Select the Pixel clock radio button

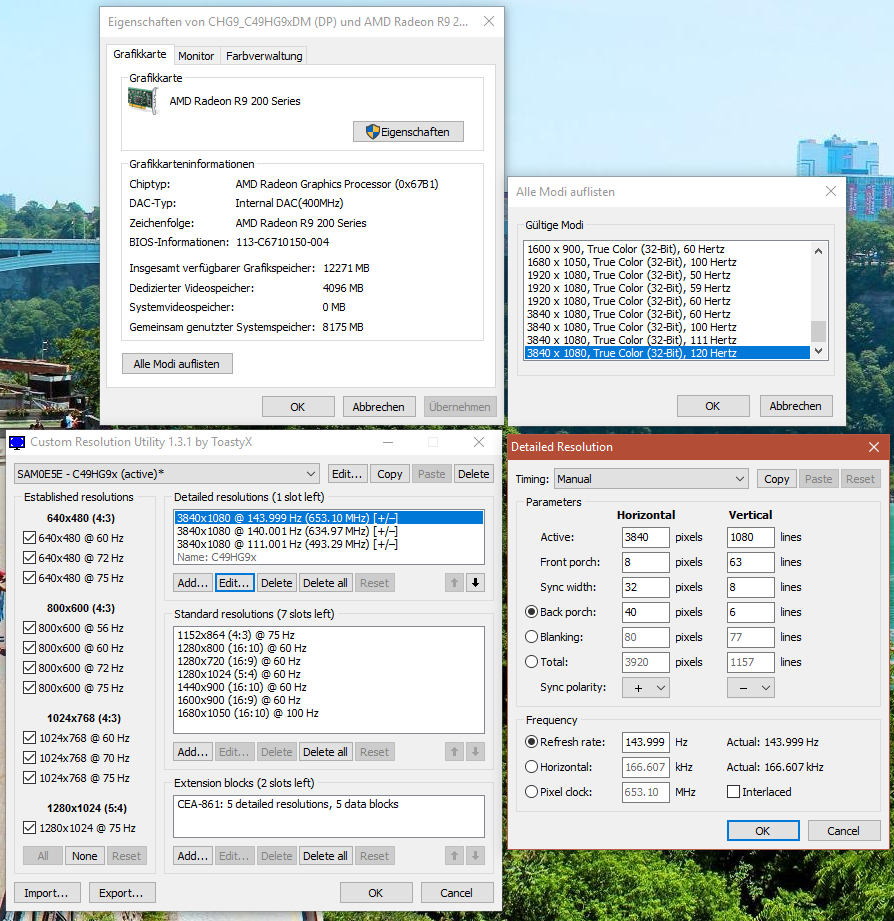(x=531, y=792)
